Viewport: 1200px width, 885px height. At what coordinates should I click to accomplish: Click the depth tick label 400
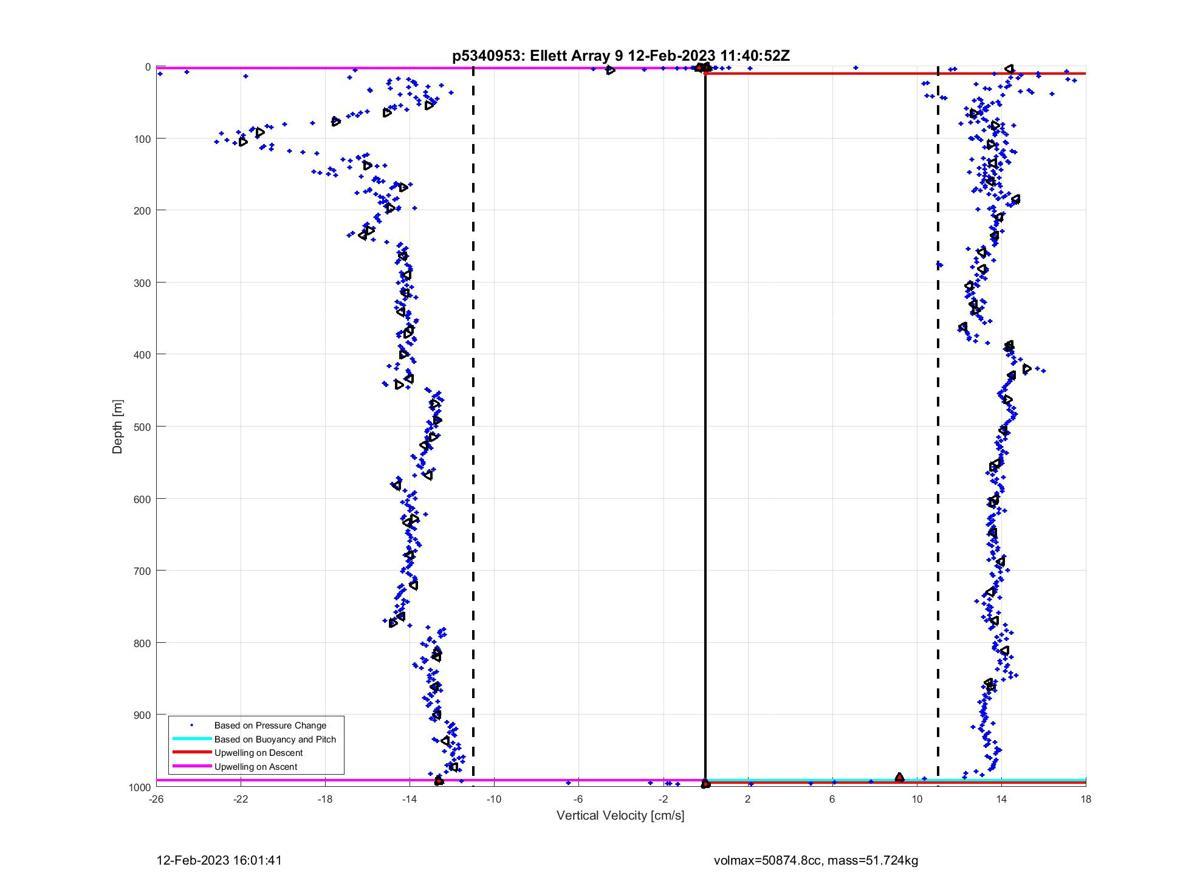pos(142,355)
